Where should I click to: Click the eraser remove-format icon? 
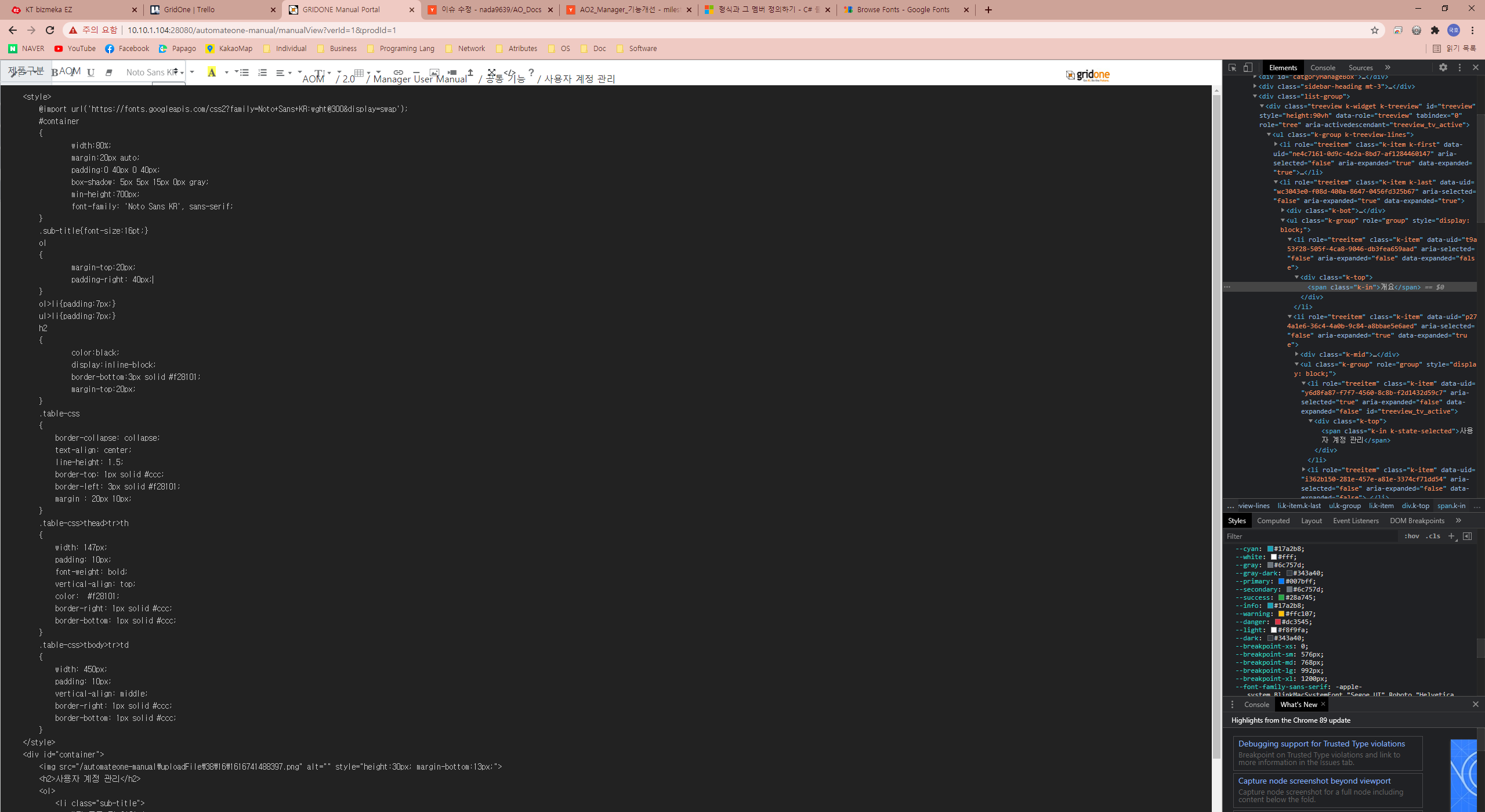click(x=108, y=72)
